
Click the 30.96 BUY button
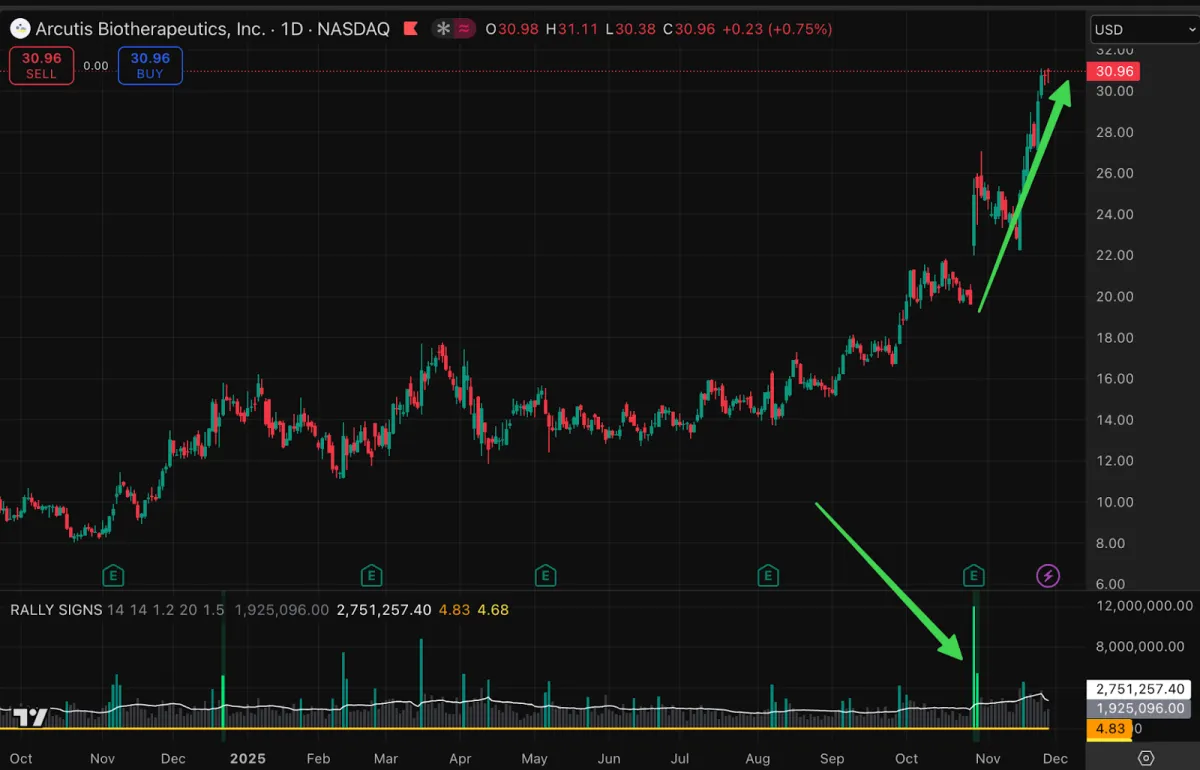click(150, 65)
